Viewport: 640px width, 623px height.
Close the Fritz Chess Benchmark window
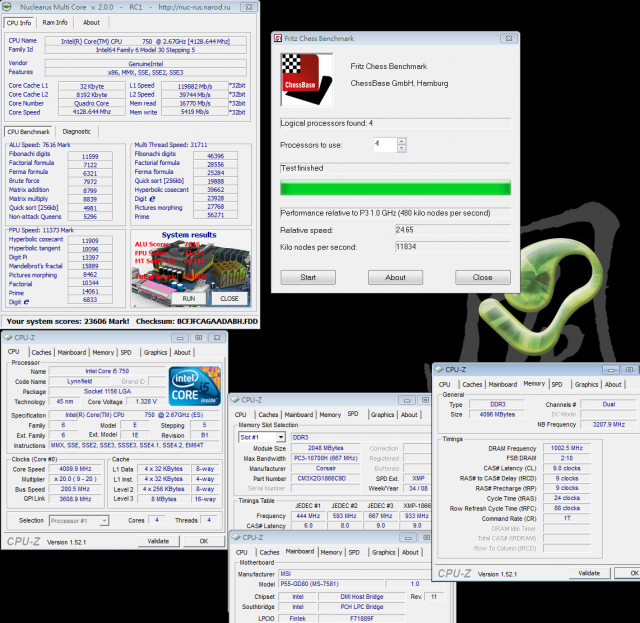[509, 38]
